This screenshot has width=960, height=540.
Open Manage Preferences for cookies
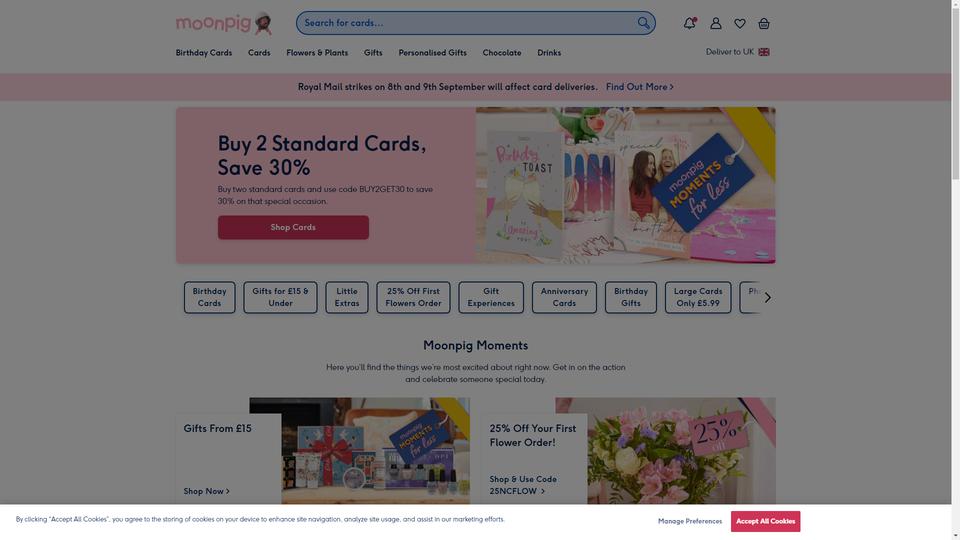coord(690,521)
